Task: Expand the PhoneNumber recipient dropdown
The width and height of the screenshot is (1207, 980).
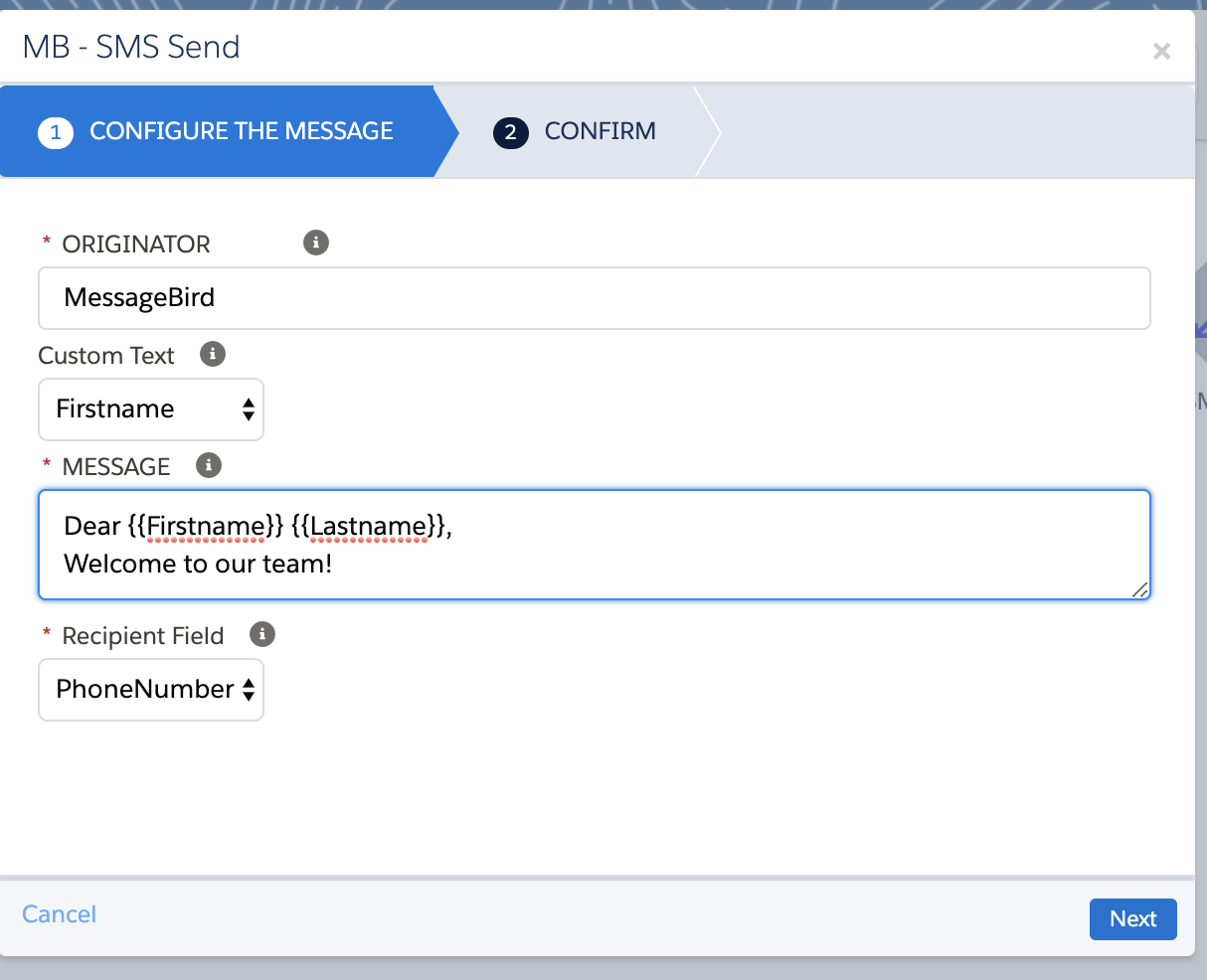Action: (x=151, y=690)
